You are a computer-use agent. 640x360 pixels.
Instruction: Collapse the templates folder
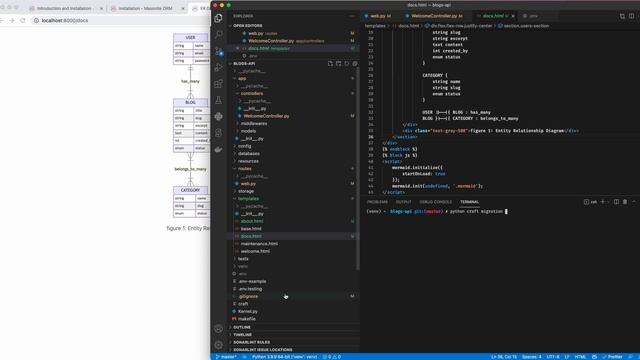pos(248,198)
